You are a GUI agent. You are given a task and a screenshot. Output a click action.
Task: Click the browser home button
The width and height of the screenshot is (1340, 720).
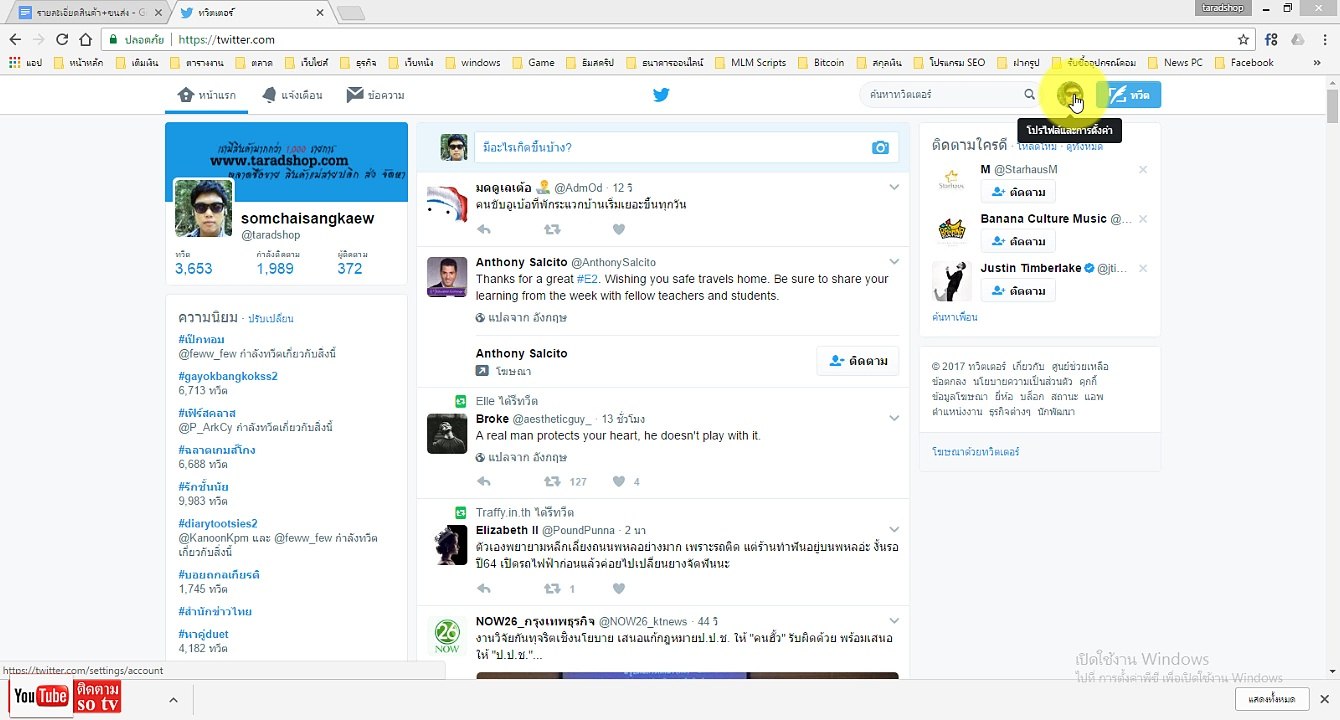click(86, 40)
